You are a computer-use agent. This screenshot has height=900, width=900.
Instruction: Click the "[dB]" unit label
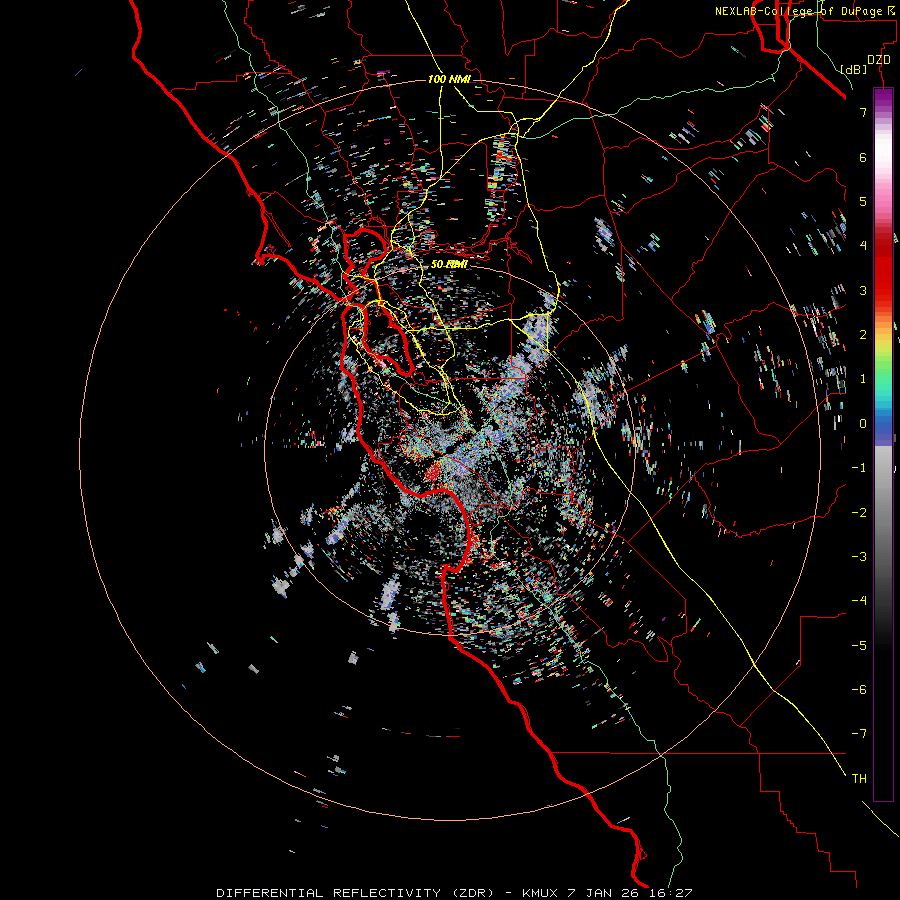854,69
